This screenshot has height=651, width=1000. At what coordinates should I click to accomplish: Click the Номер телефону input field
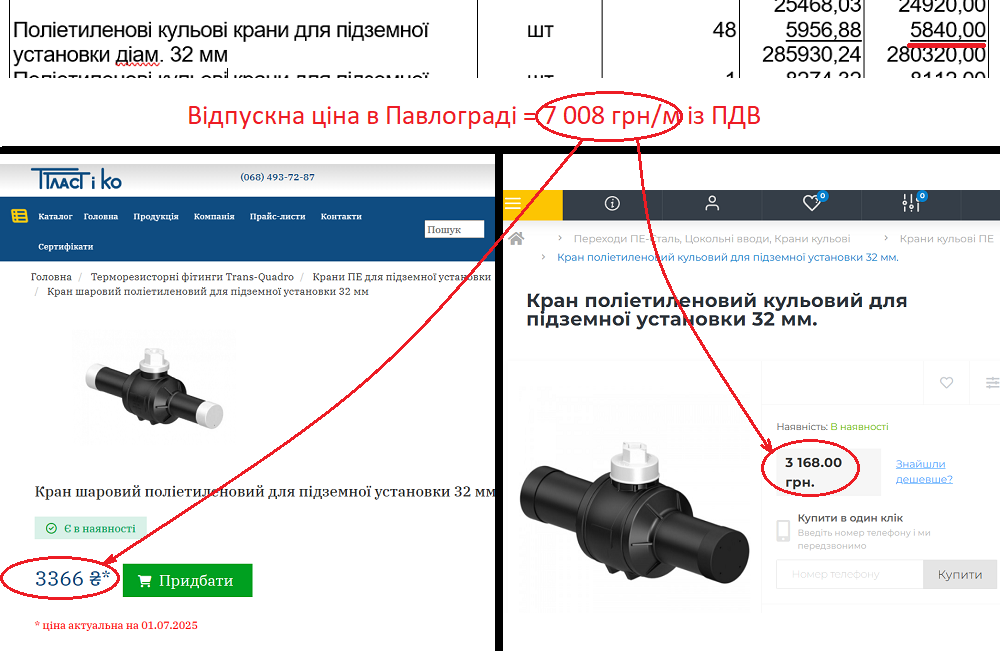point(849,574)
